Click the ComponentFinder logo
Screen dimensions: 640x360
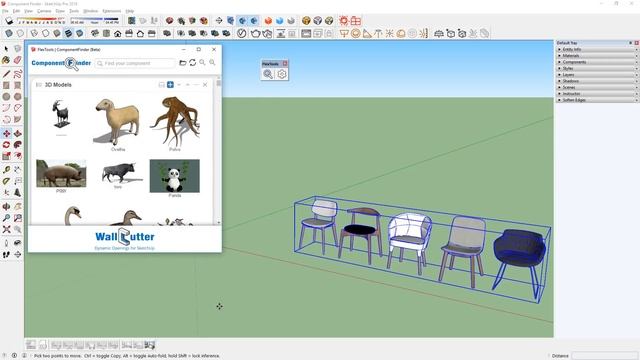coord(61,63)
